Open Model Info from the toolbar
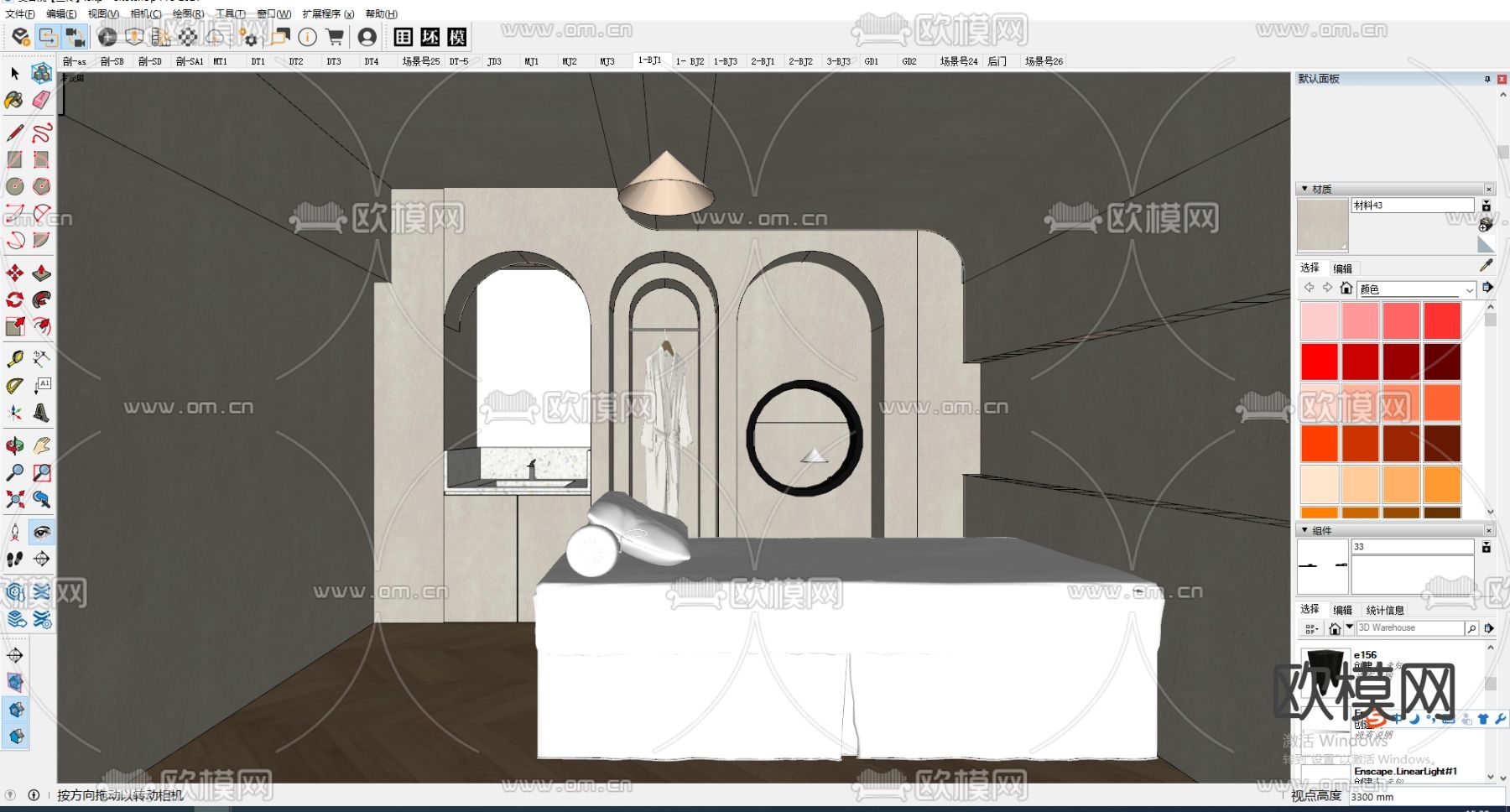The height and width of the screenshot is (812, 1510). point(308,37)
